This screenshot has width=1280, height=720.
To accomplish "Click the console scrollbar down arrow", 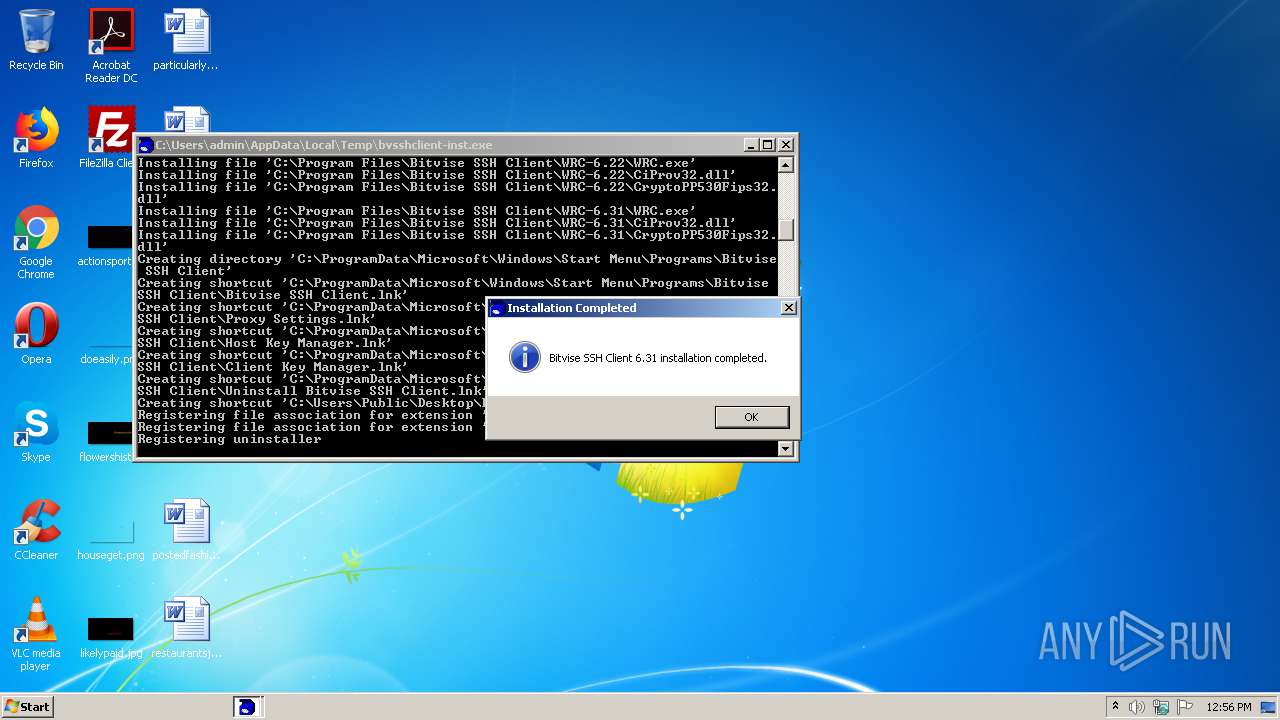I will pyautogui.click(x=786, y=449).
